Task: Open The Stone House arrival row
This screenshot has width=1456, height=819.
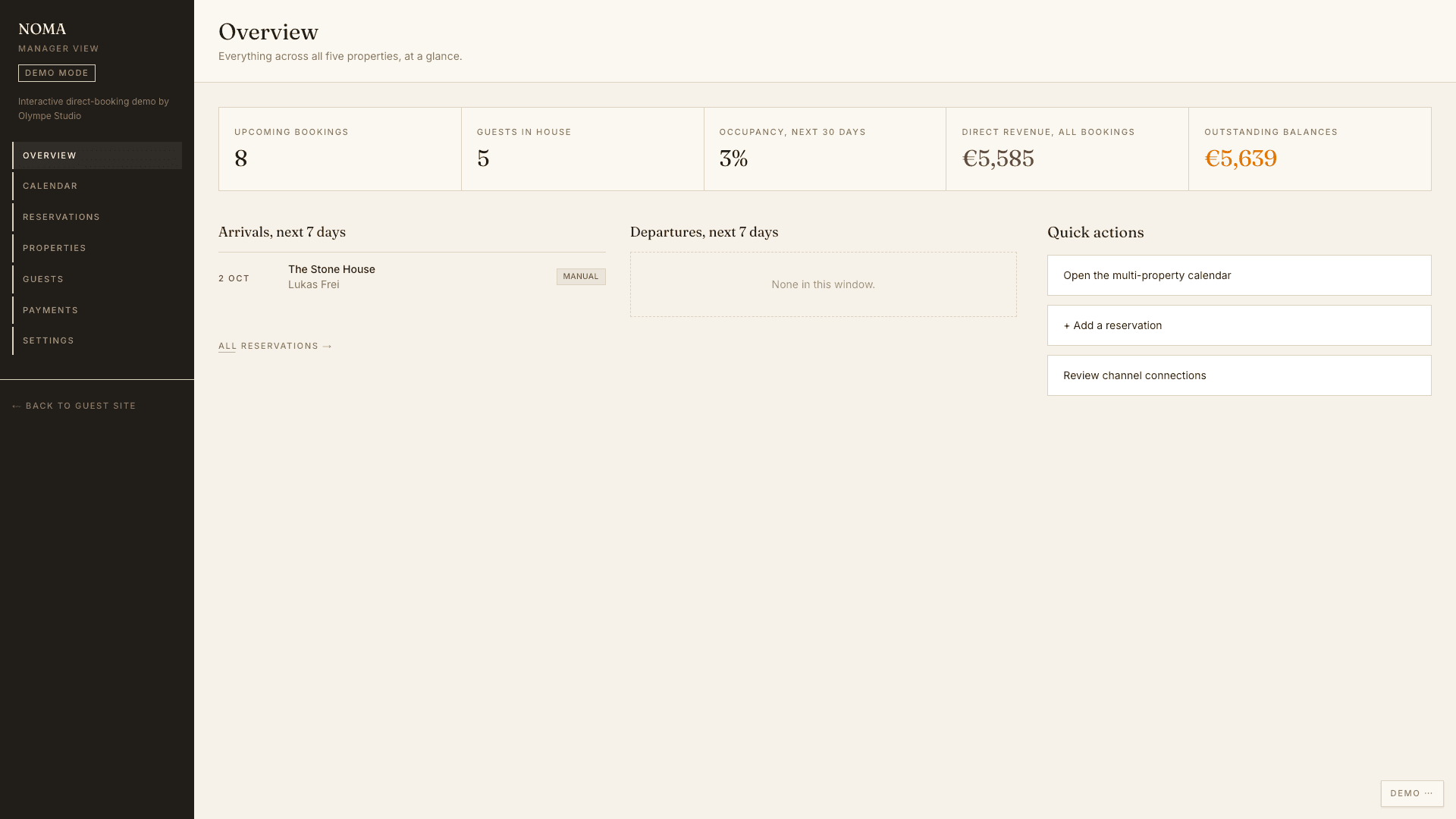Action: tap(412, 277)
